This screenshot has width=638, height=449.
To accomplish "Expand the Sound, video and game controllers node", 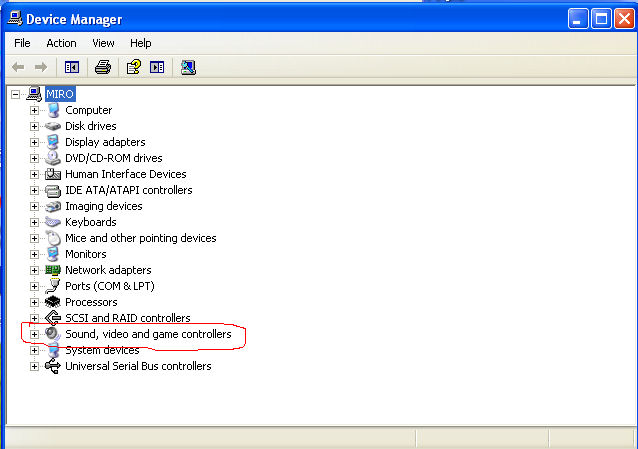I will pyautogui.click(x=34, y=334).
